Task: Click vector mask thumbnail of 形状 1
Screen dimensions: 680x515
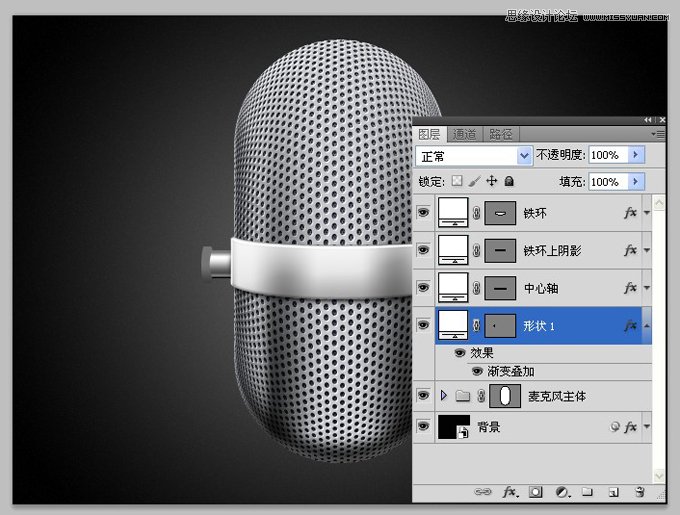Action: tap(500, 326)
